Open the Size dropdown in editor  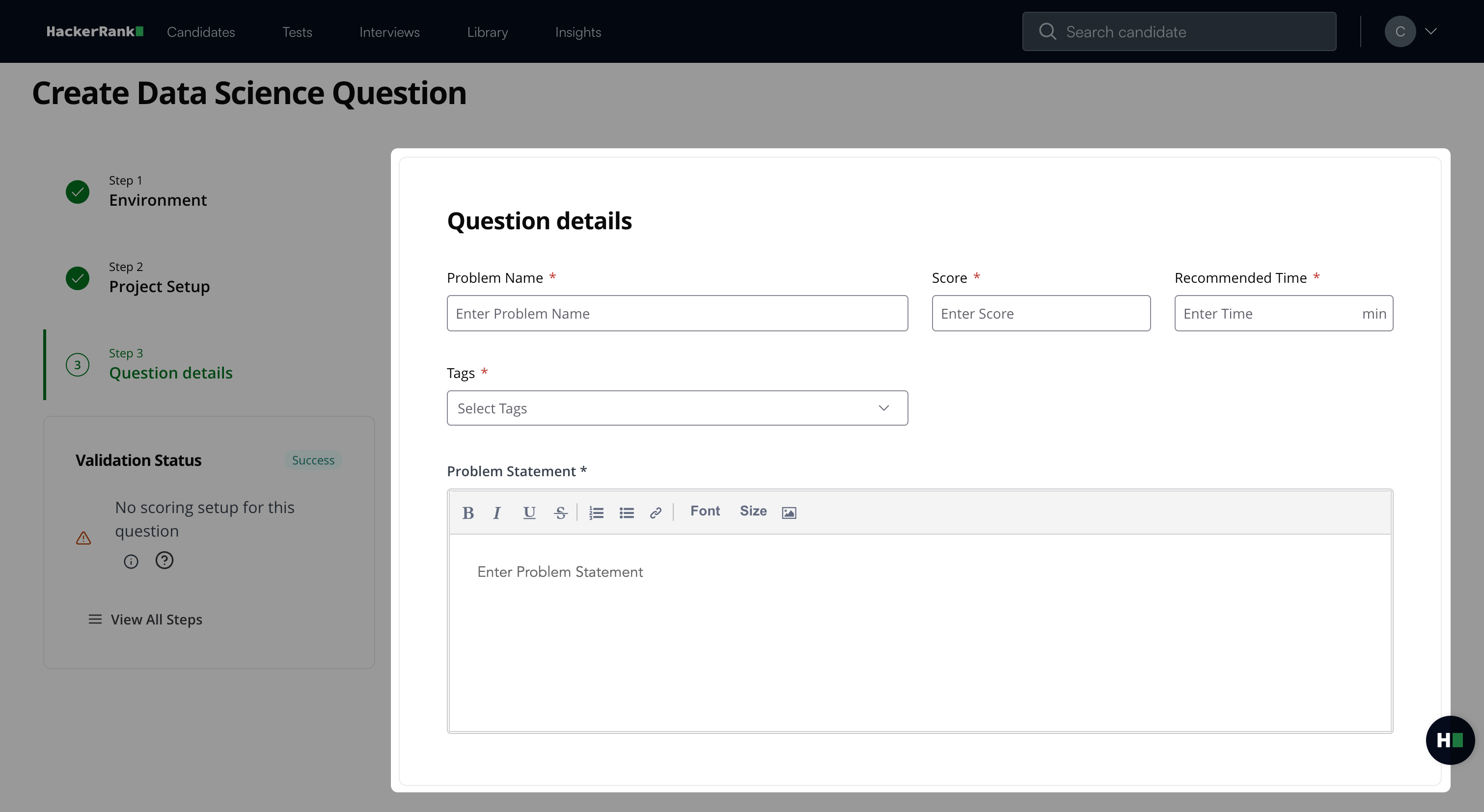pyautogui.click(x=752, y=511)
